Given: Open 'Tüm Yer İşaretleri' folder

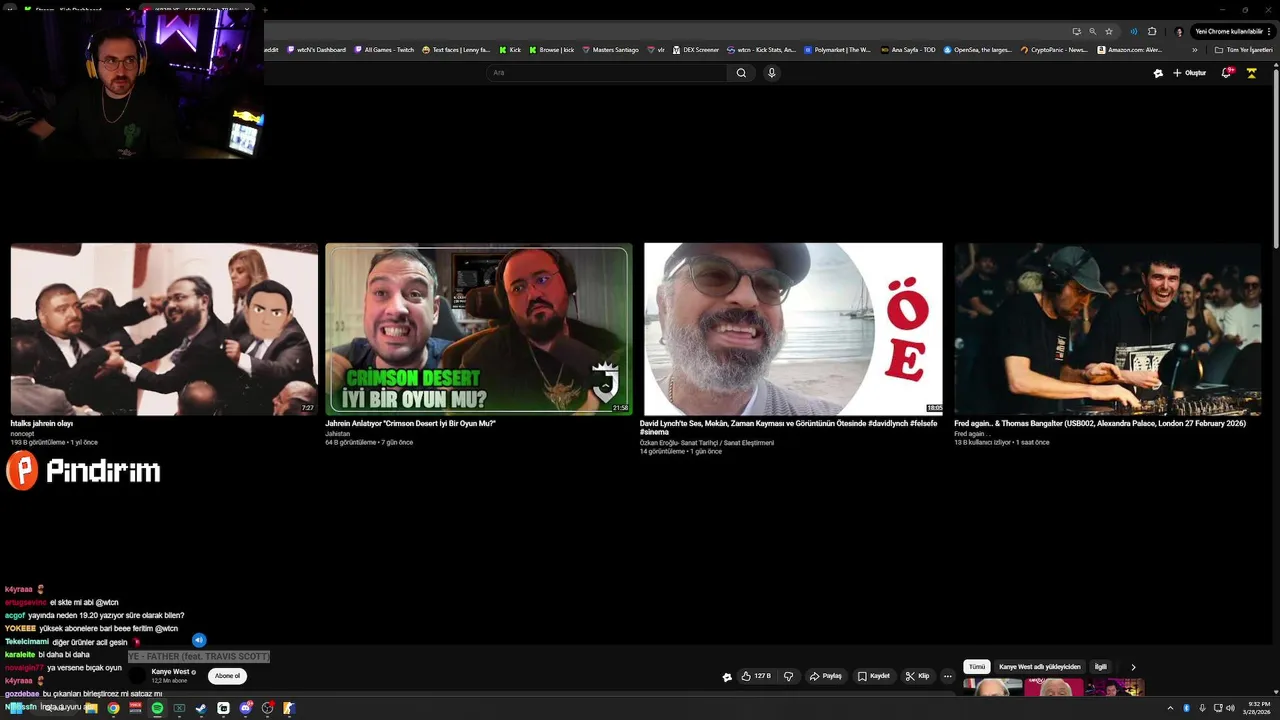Looking at the screenshot, I should (x=1243, y=50).
